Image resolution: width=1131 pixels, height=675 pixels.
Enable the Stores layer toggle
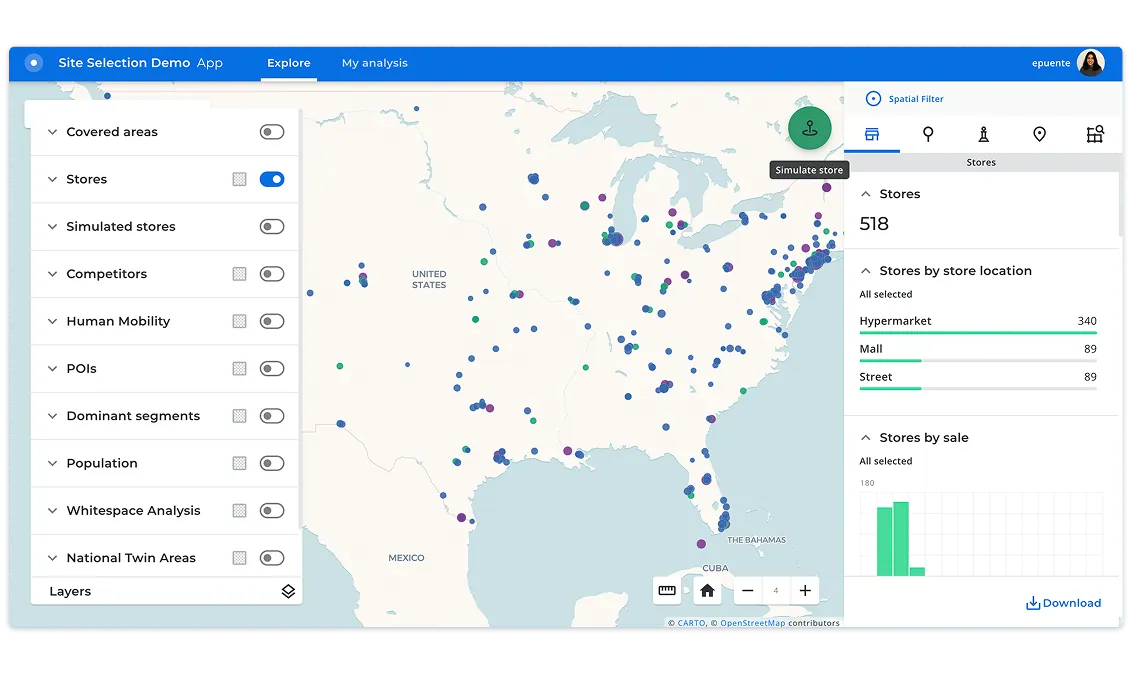click(x=271, y=179)
